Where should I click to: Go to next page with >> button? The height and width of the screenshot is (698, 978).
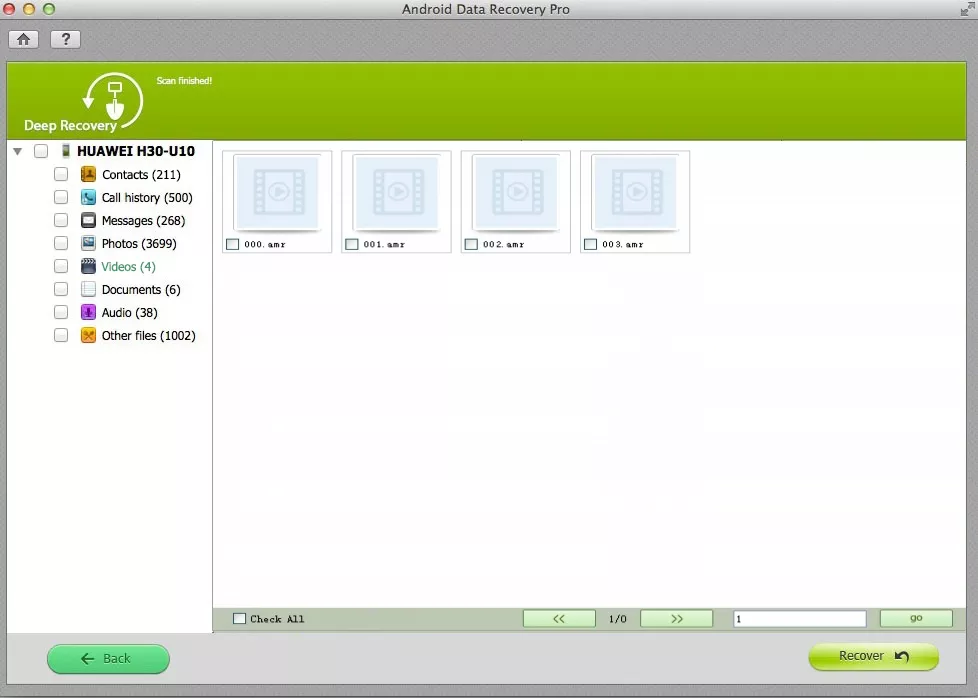(x=677, y=619)
